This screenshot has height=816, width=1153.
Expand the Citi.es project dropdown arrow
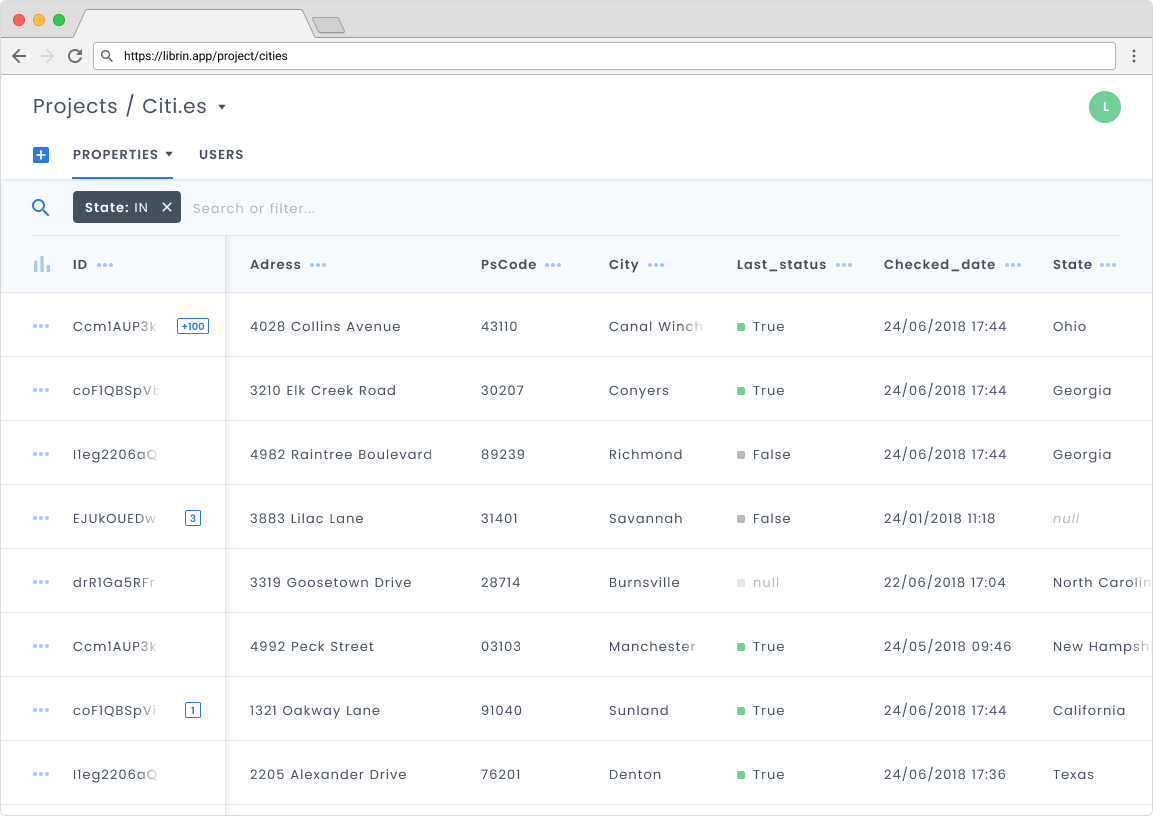click(x=221, y=107)
